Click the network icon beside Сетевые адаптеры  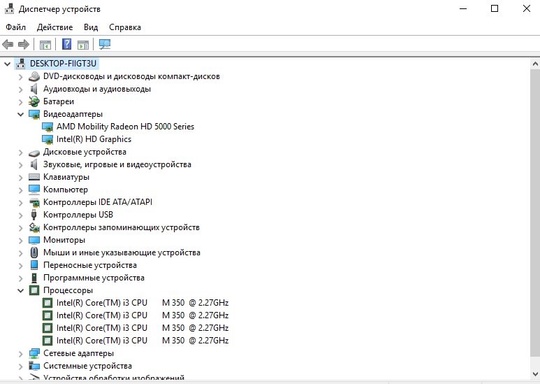(34, 353)
